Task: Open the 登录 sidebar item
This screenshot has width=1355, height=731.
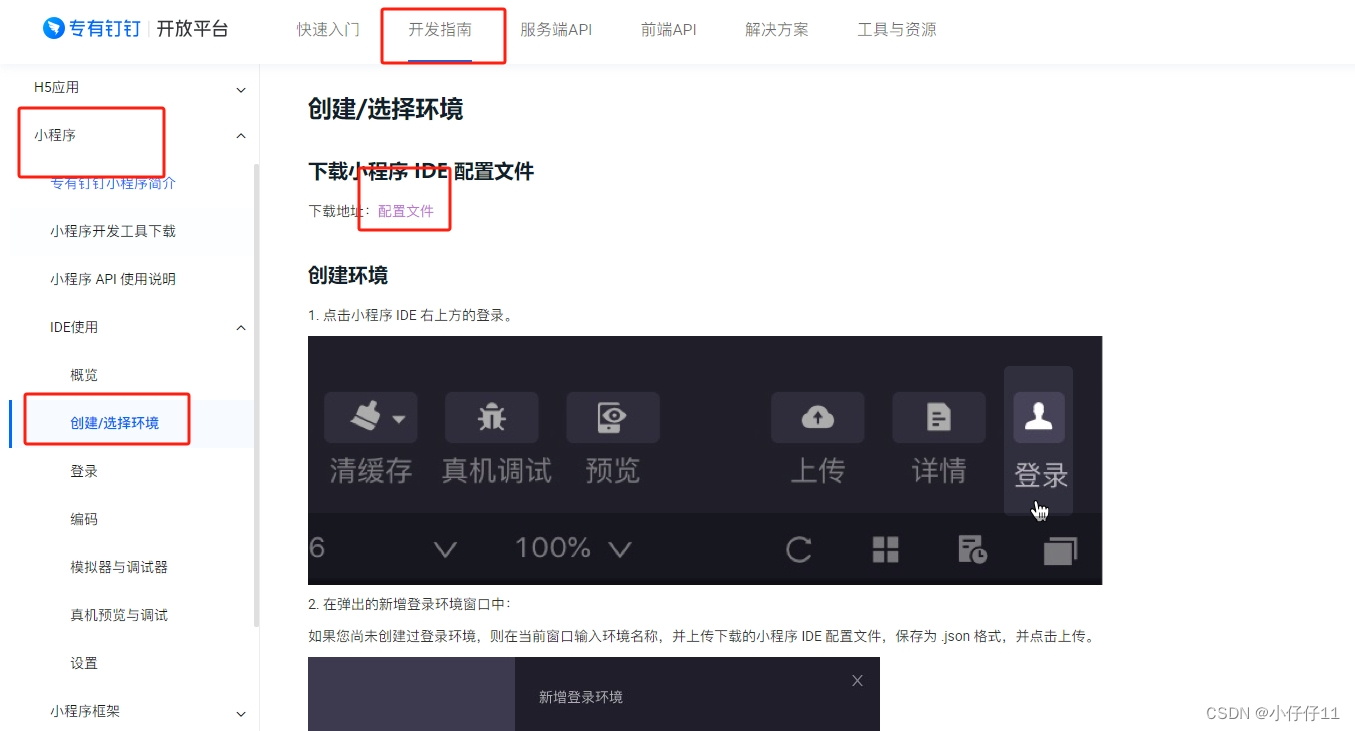Action: click(84, 471)
